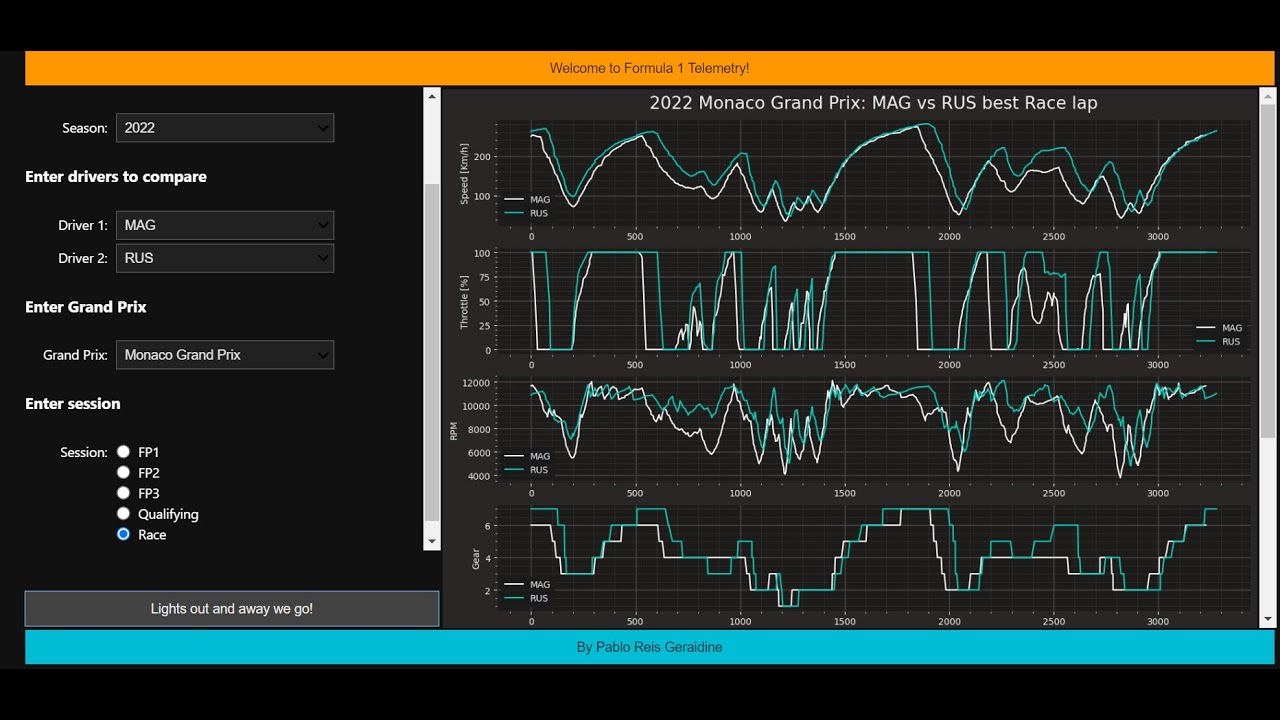This screenshot has width=1280, height=720.
Task: Click the 'Season:' label
Action: [85, 128]
